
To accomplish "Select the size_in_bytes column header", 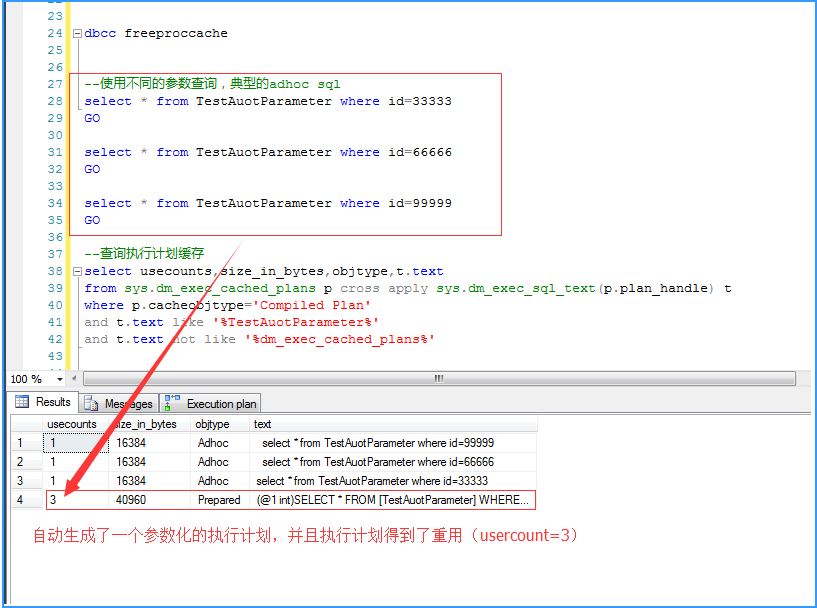I will click(149, 424).
